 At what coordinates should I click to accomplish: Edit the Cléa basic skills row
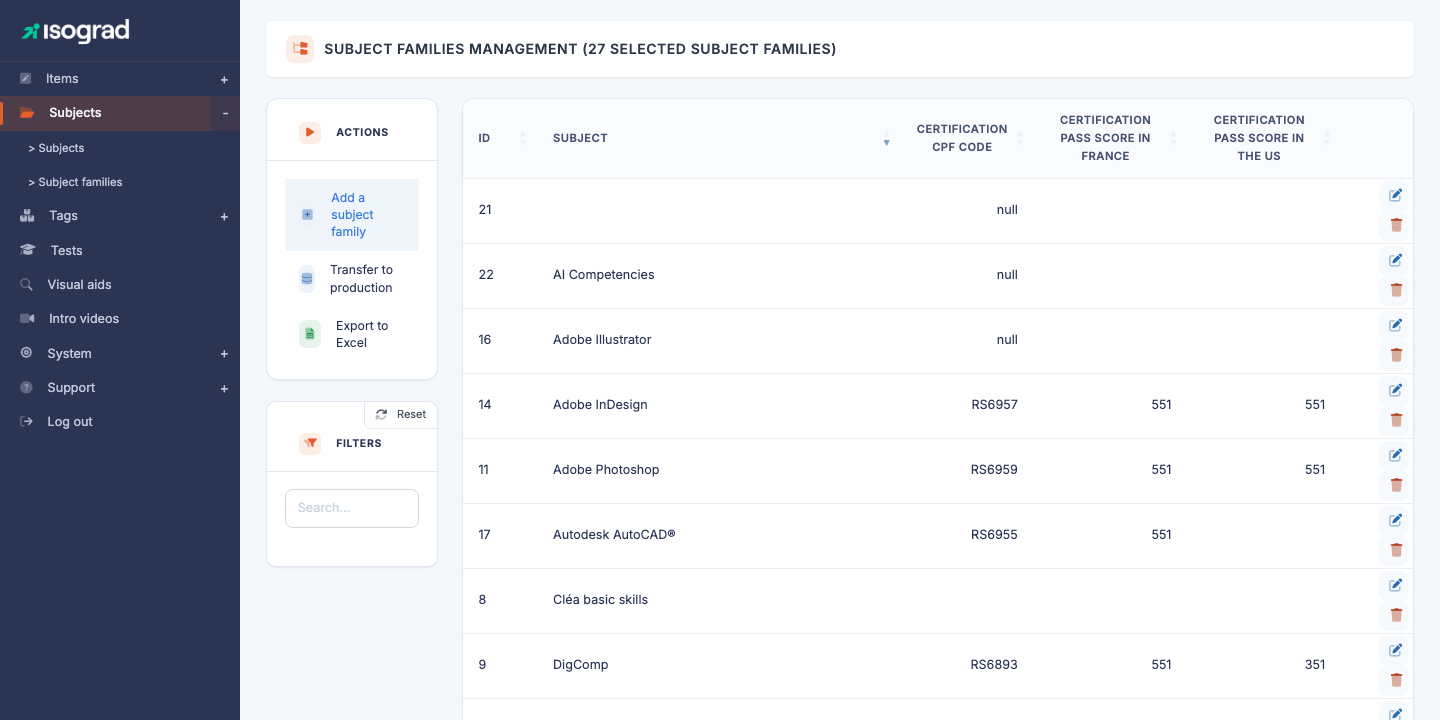pyautogui.click(x=1396, y=585)
